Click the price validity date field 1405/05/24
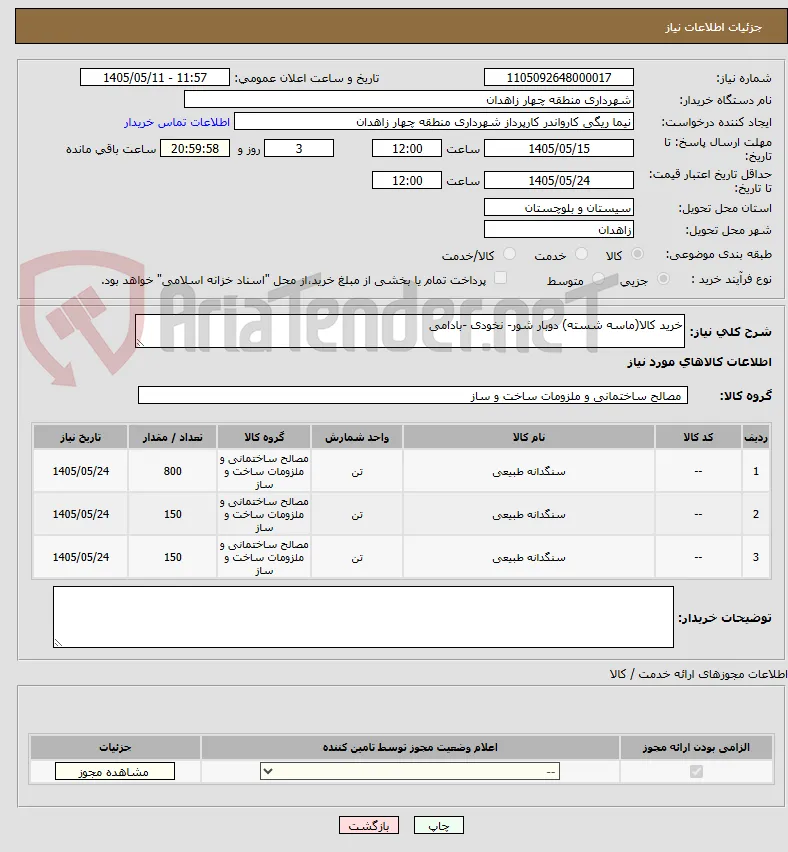Screen dimensions: 788x852 click(559, 180)
